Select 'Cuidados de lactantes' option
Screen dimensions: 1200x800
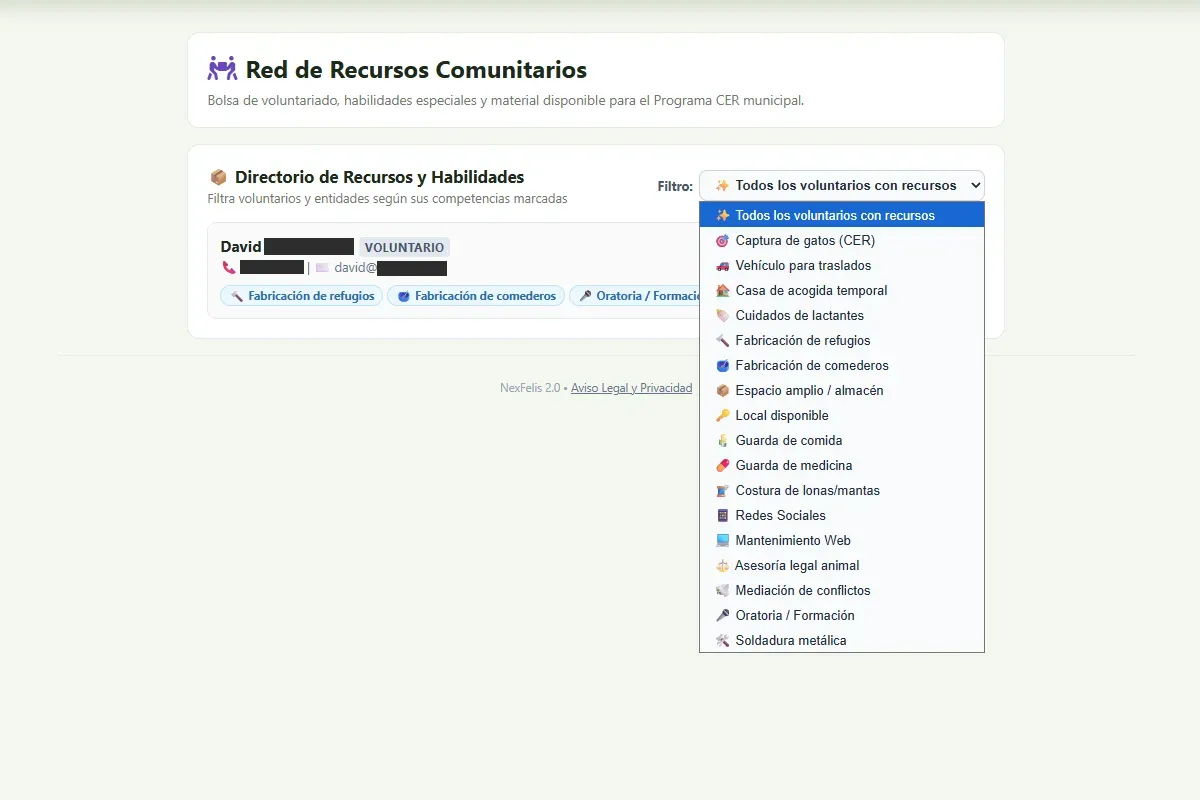[x=842, y=315]
